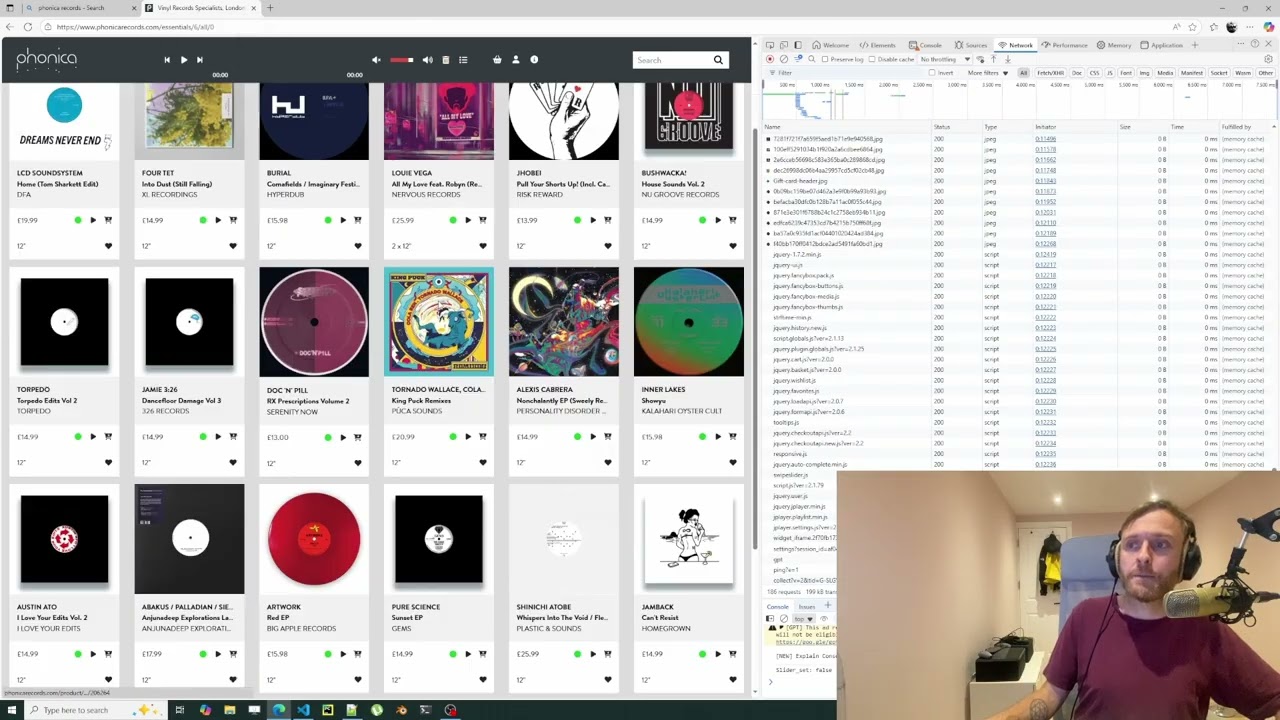Viewport: 1280px width, 720px height.
Task: Click the volume down speaker icon
Action: click(x=376, y=60)
